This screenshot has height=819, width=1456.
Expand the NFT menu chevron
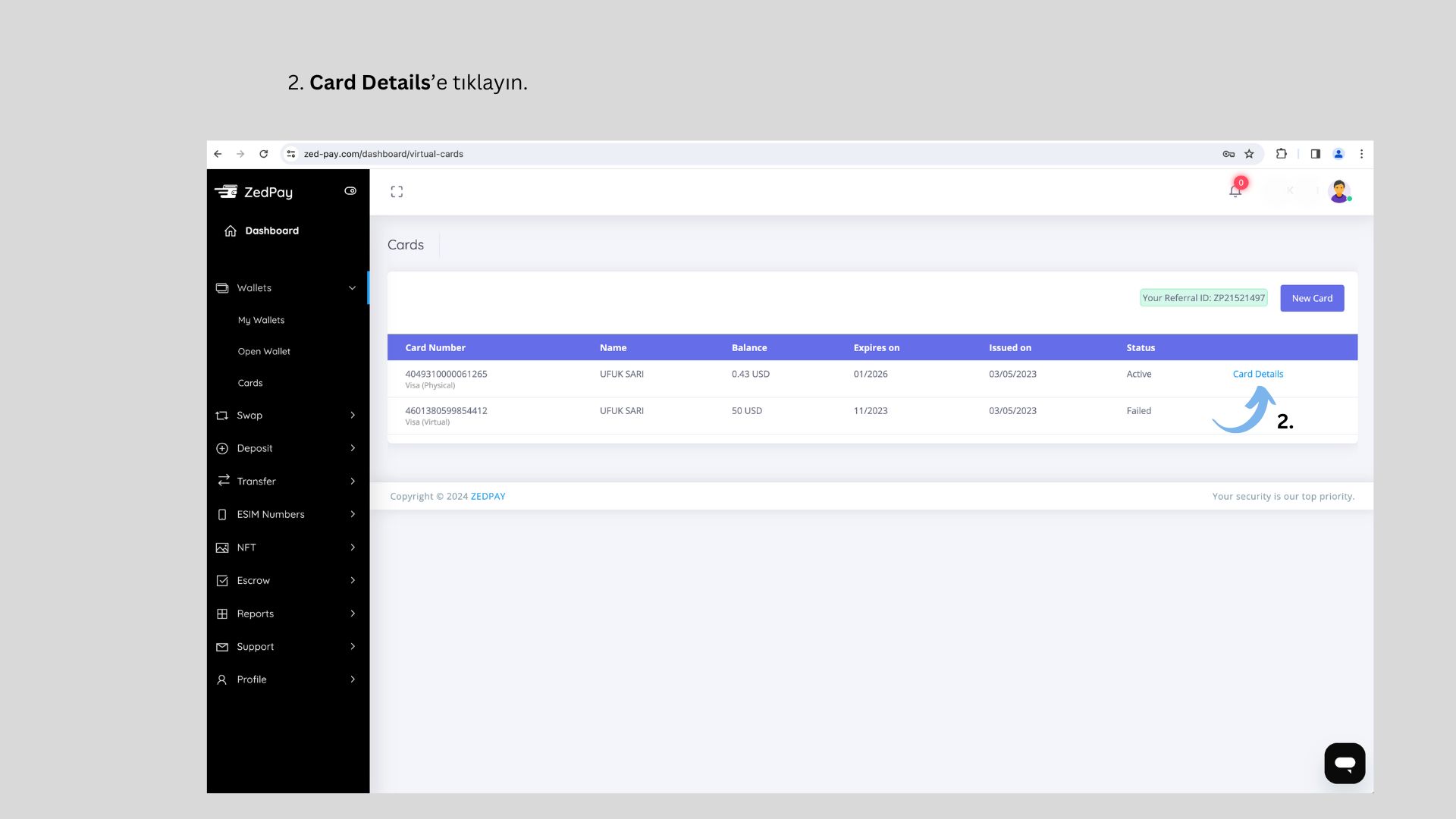[353, 547]
